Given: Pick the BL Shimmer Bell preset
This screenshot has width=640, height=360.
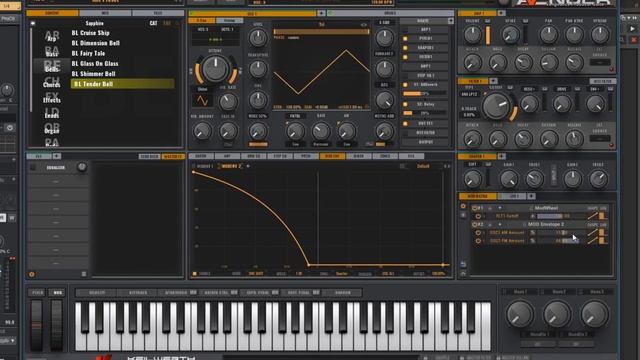Looking at the screenshot, I should (93, 74).
